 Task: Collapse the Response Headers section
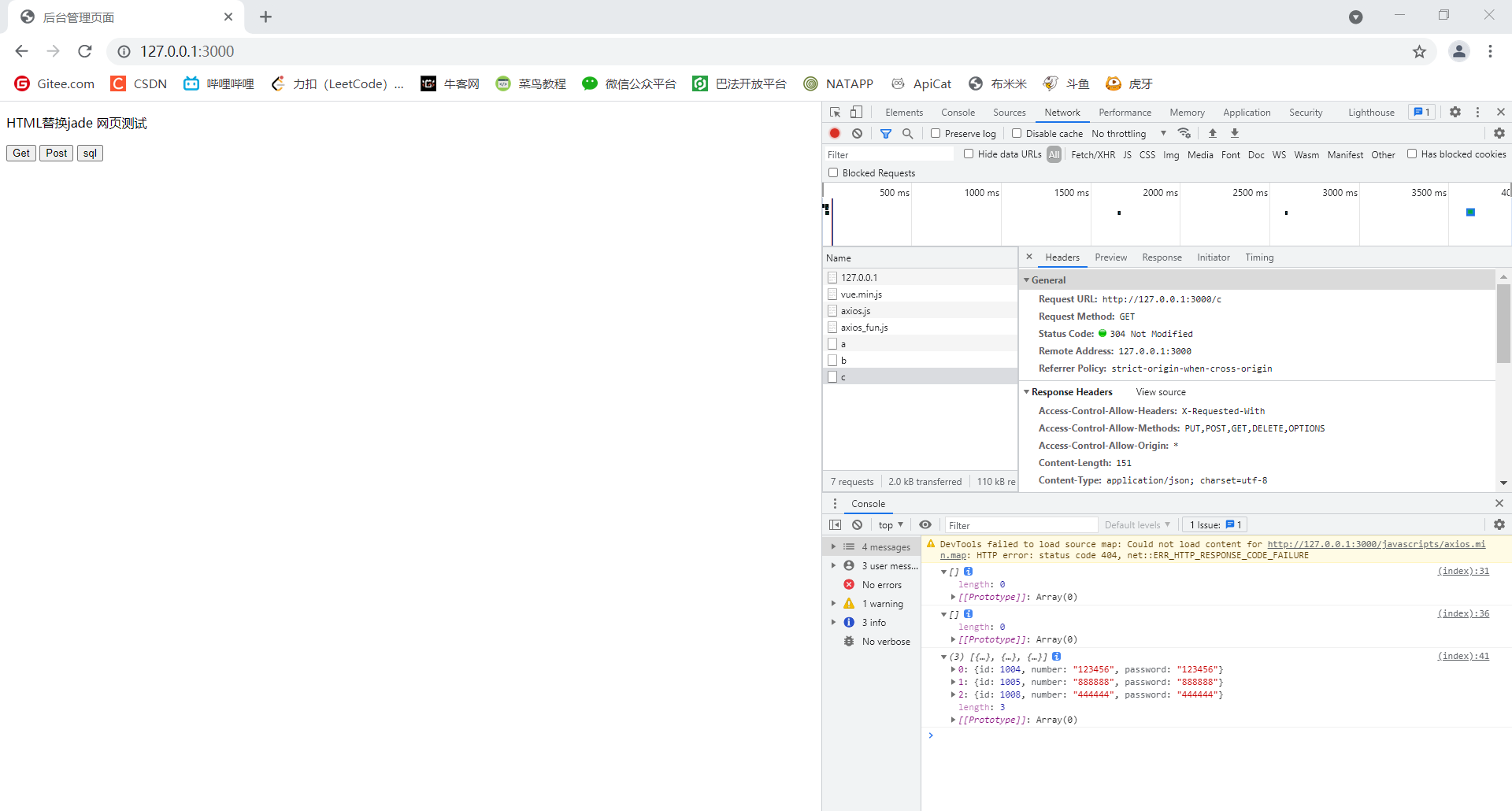[1027, 392]
